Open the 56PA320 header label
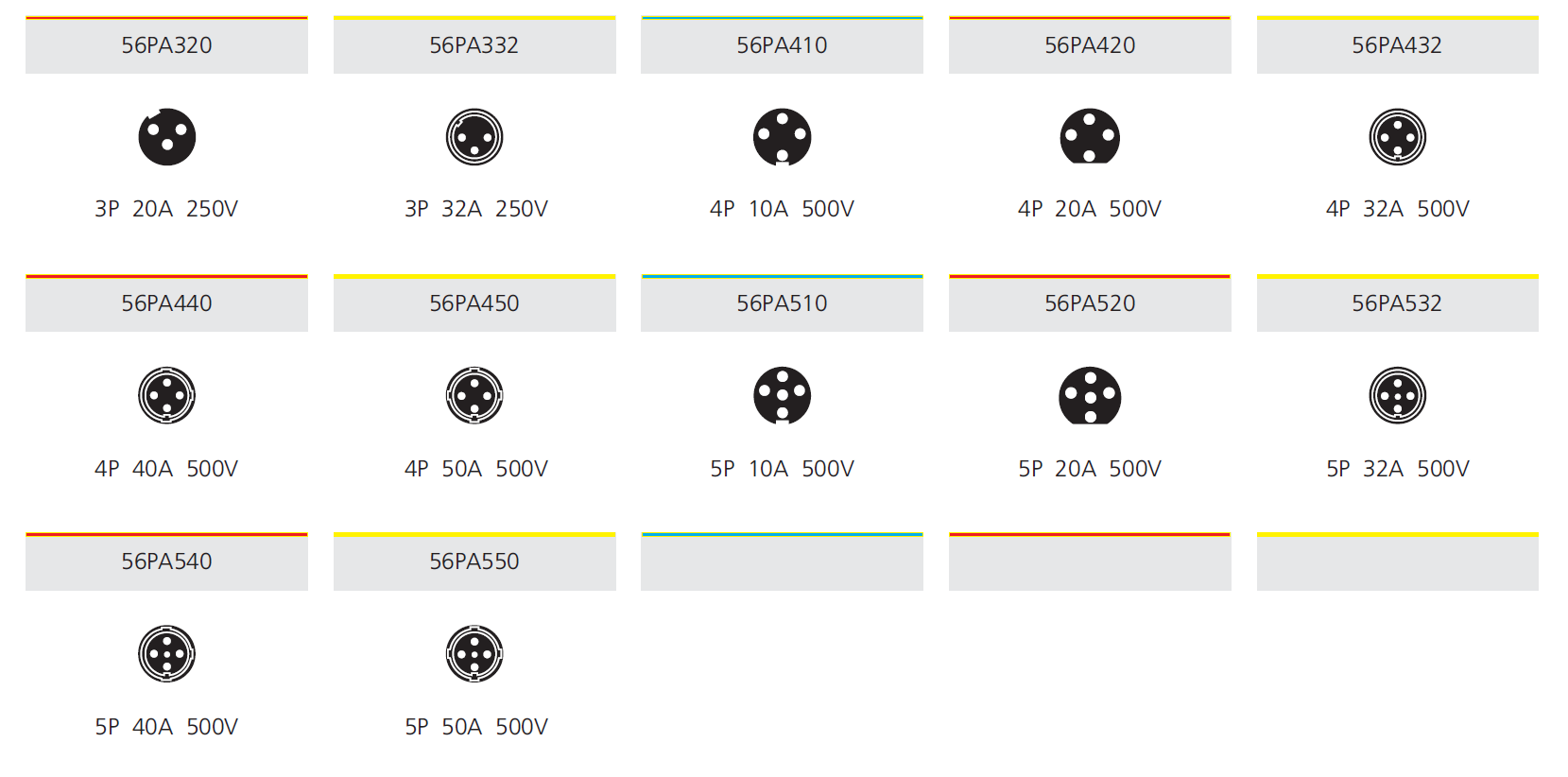Image resolution: width=1568 pixels, height=777 pixels. click(166, 45)
